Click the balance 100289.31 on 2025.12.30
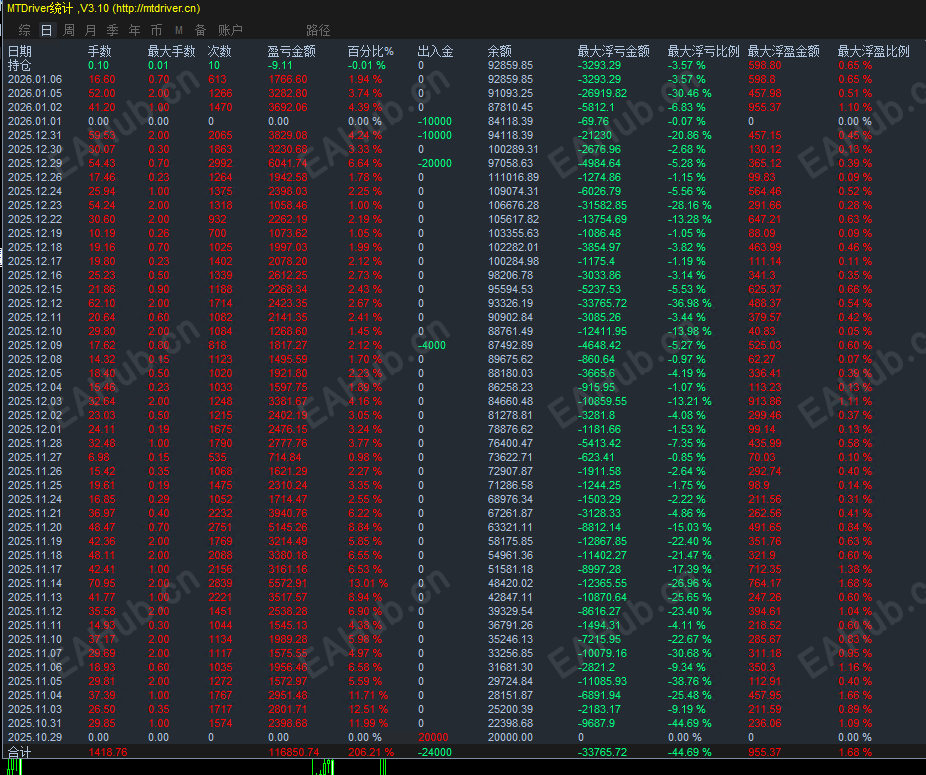 (x=513, y=149)
